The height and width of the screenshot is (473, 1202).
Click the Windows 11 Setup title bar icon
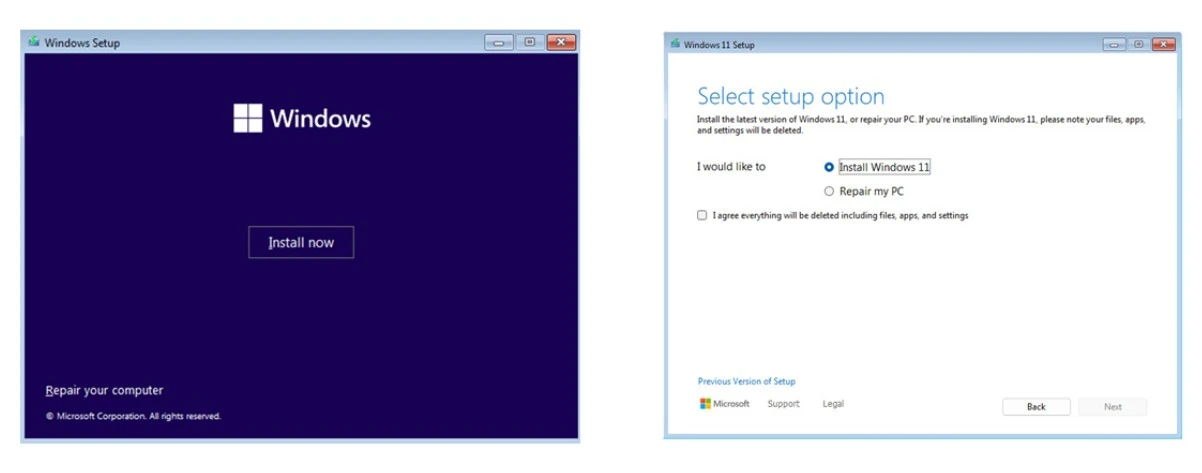(676, 45)
